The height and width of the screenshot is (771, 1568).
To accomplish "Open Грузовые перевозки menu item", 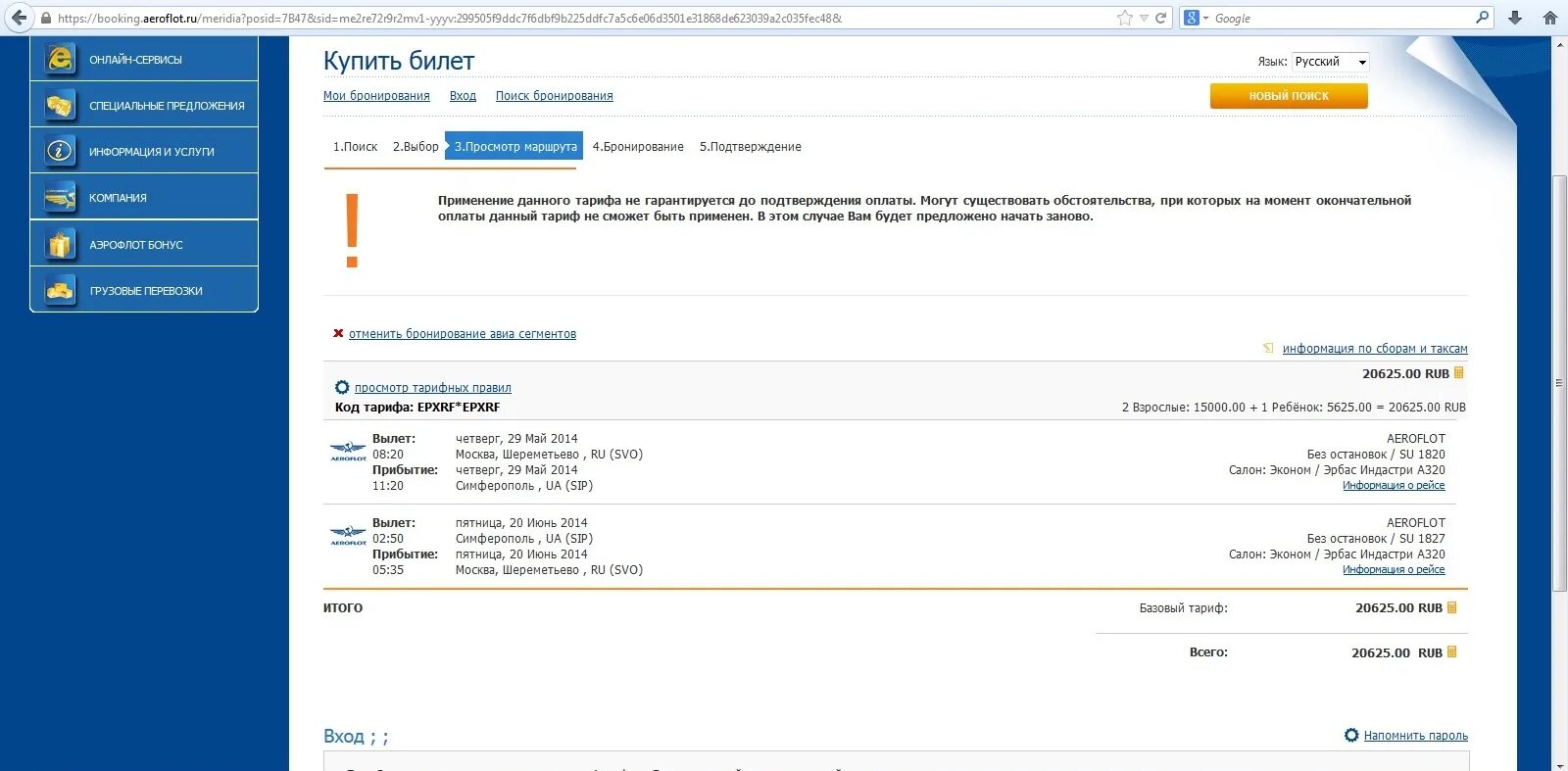I will [x=144, y=290].
